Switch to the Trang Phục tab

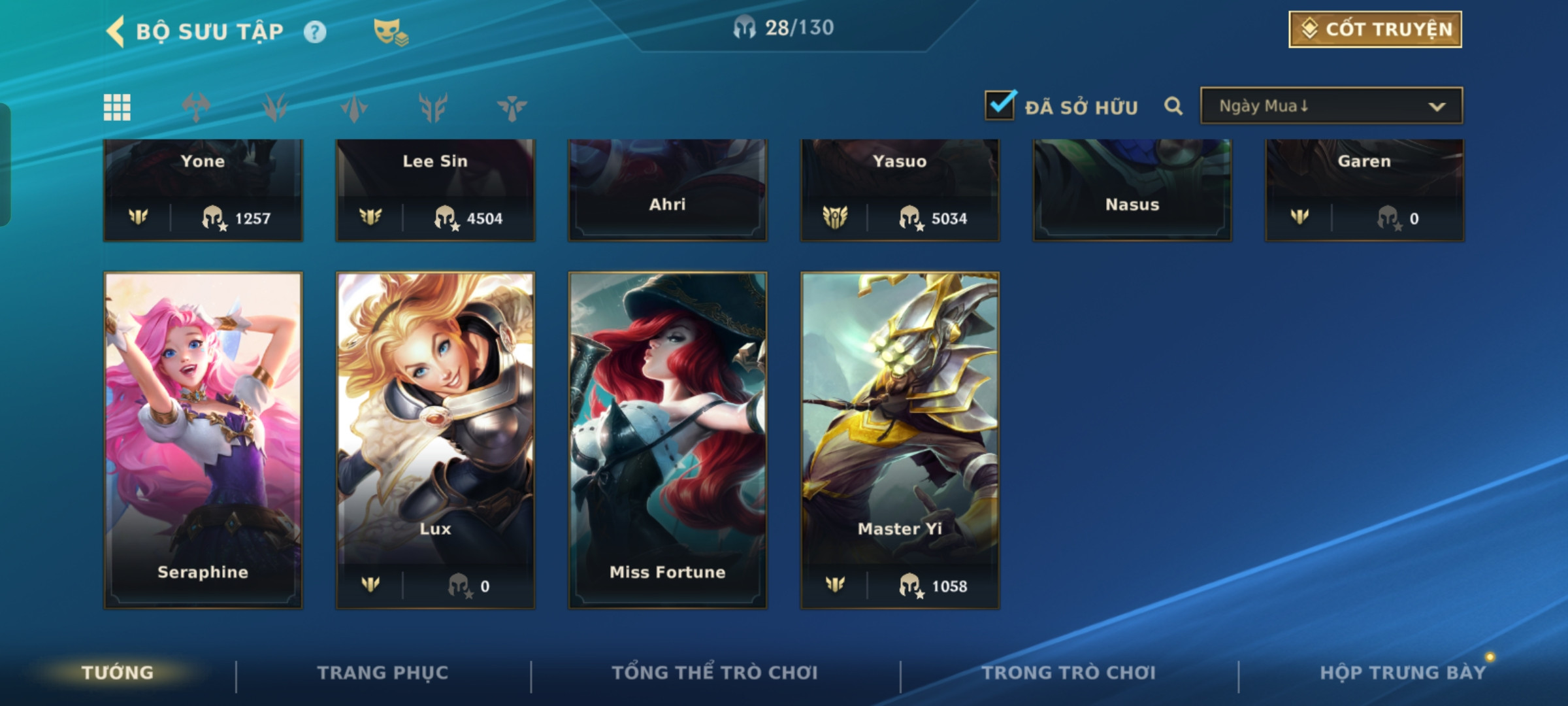click(383, 673)
